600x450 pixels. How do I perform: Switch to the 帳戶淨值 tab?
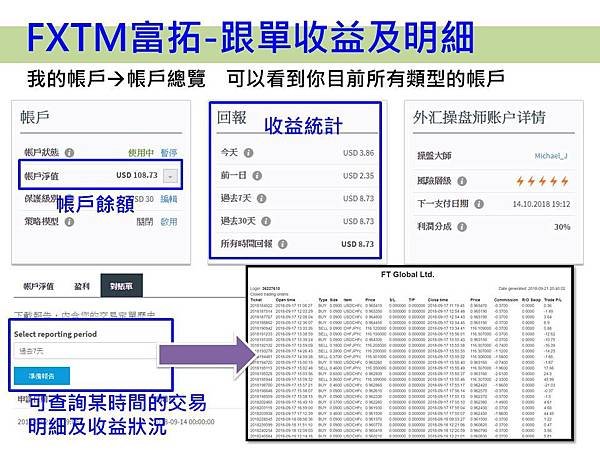point(38,286)
